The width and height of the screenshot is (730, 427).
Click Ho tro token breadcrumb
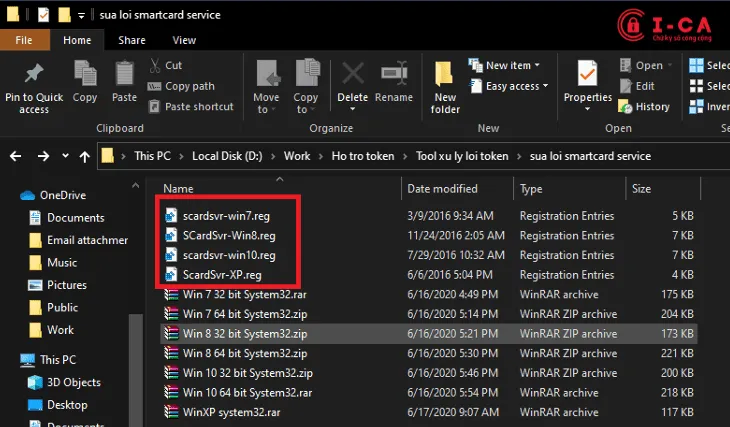pos(363,156)
